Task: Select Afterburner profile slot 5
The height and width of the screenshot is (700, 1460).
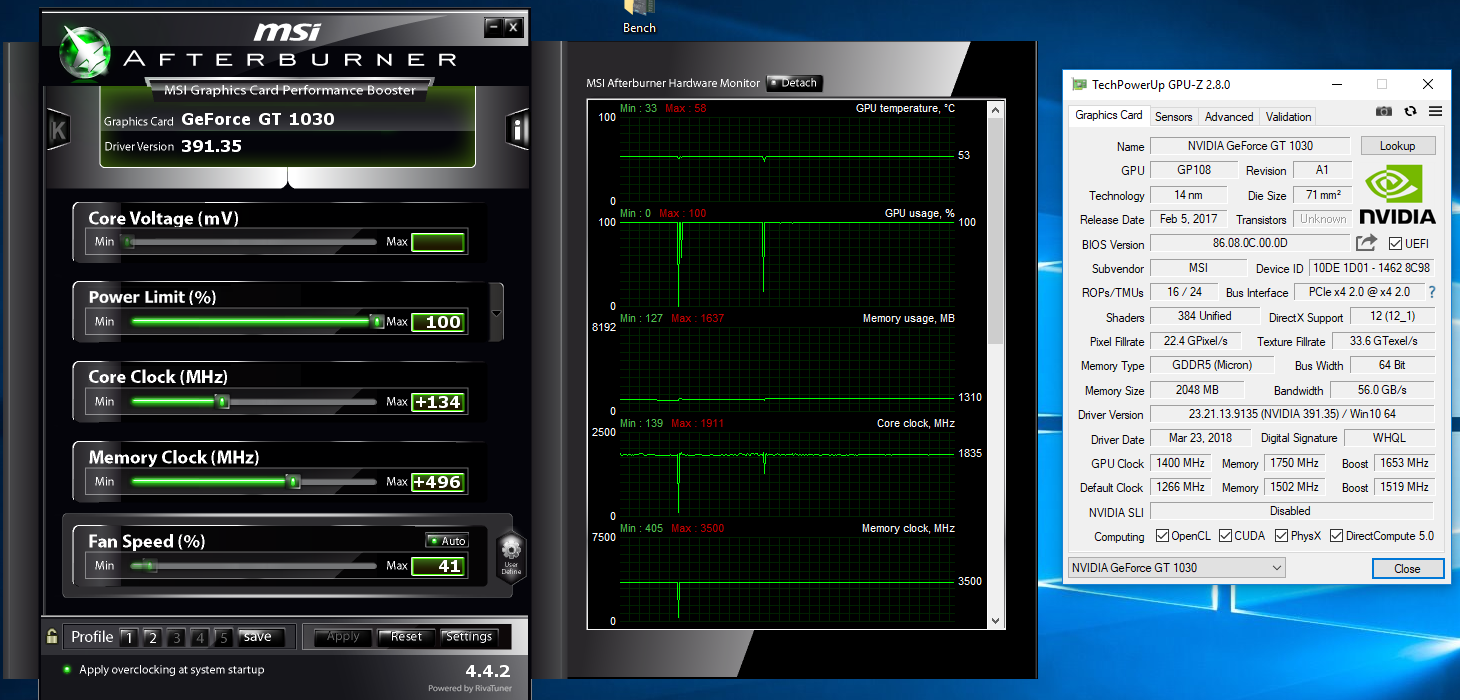Action: pyautogui.click(x=224, y=637)
